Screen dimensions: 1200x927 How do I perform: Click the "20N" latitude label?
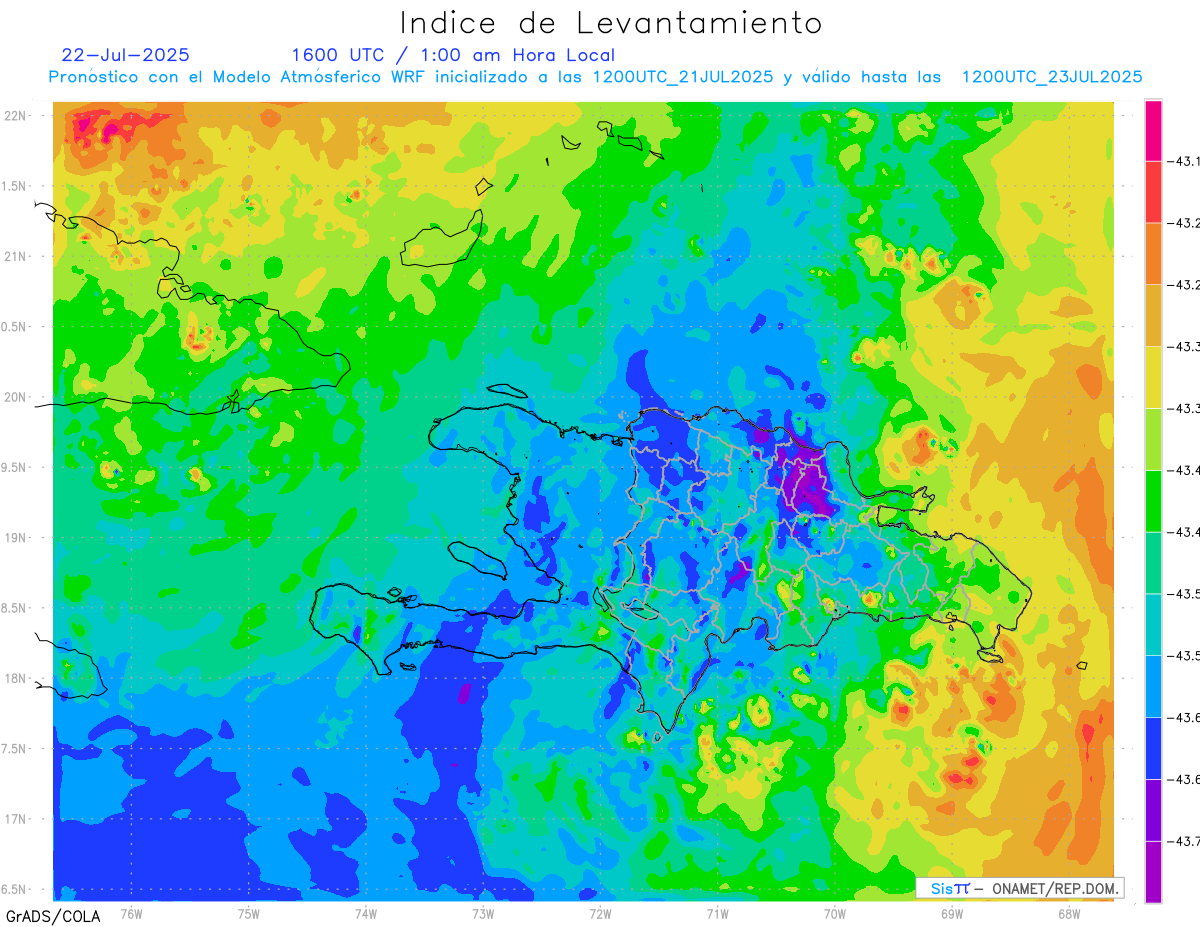click(x=16, y=397)
